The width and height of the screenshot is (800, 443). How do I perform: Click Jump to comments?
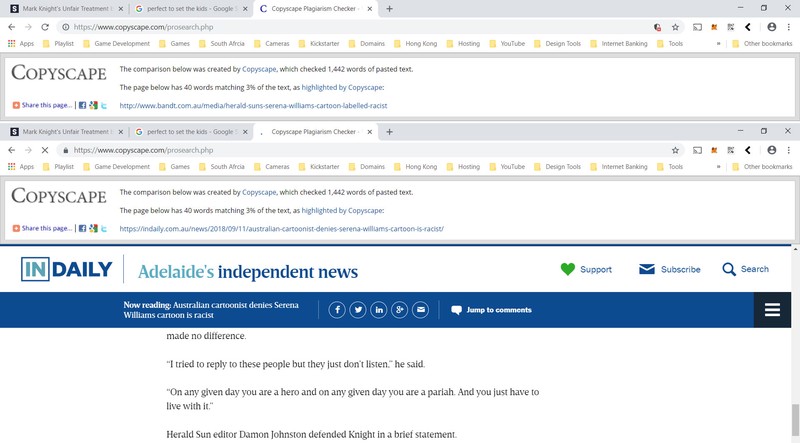[x=491, y=310]
